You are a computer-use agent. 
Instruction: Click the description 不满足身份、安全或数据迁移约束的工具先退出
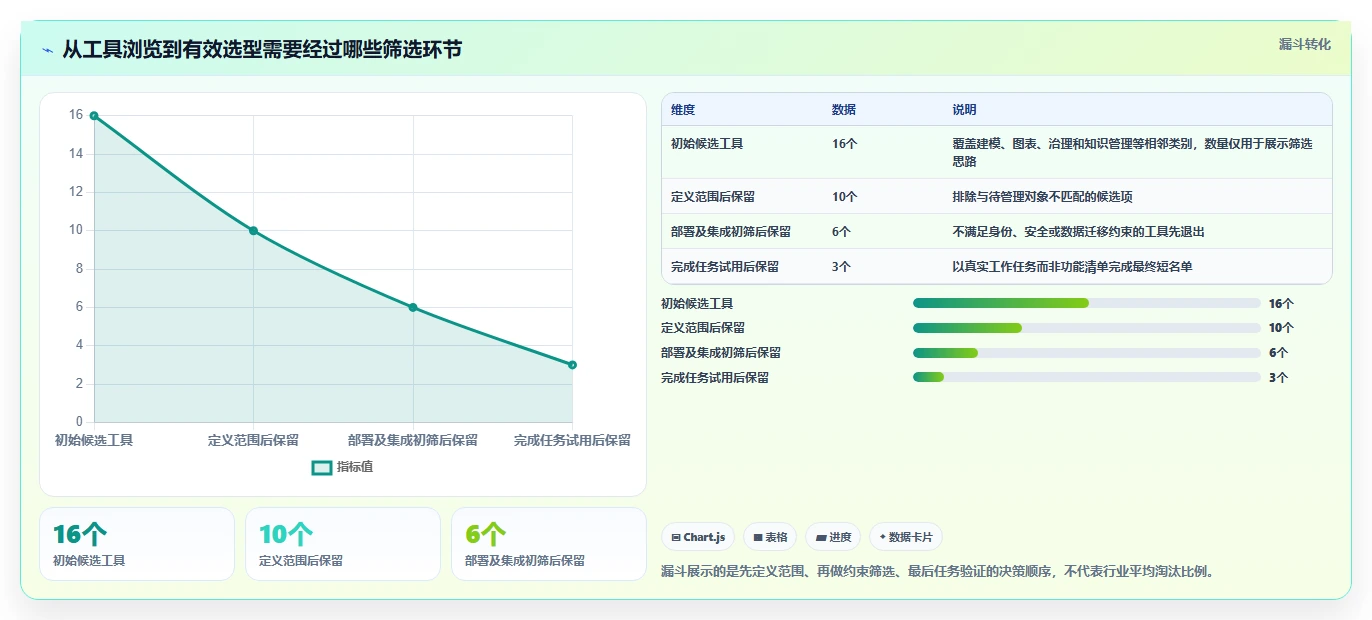(x=1079, y=232)
